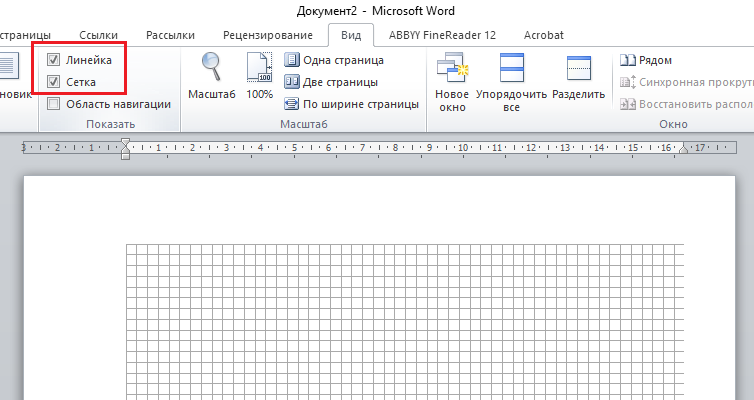This screenshot has width=754, height=400.
Task: Click inside the document grid area
Action: (x=404, y=322)
